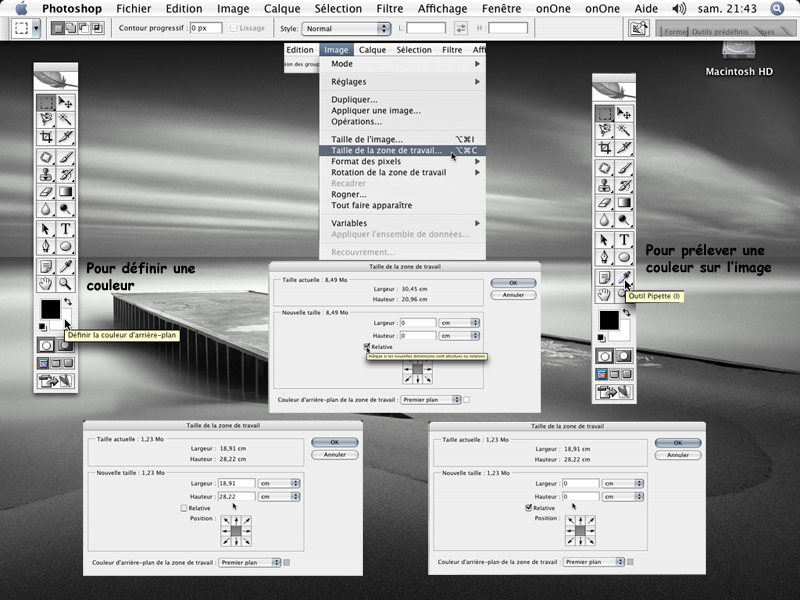Reset default colors icon in right toolbox
The height and width of the screenshot is (600, 800).
tap(602, 338)
